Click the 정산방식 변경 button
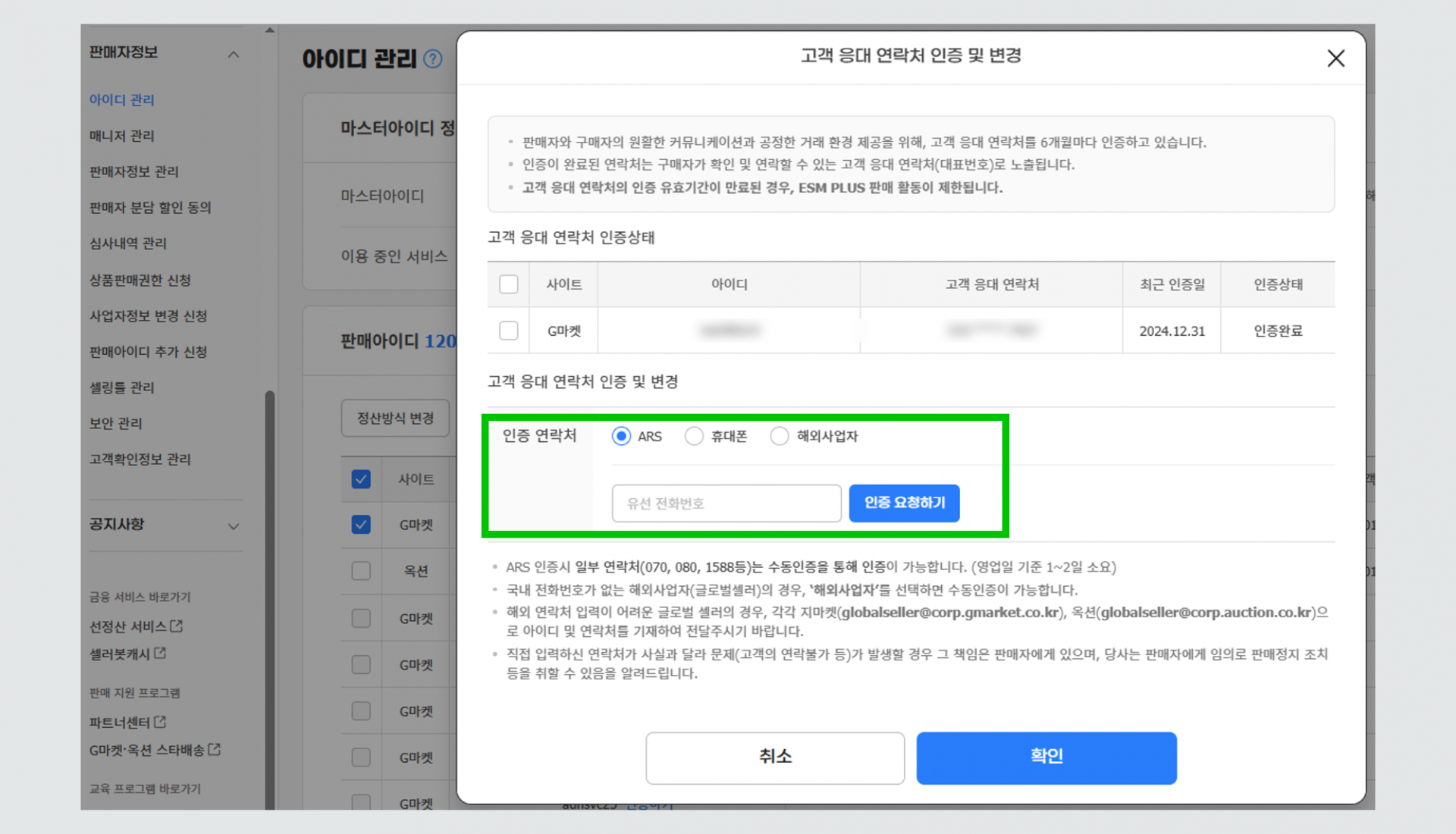 point(395,418)
